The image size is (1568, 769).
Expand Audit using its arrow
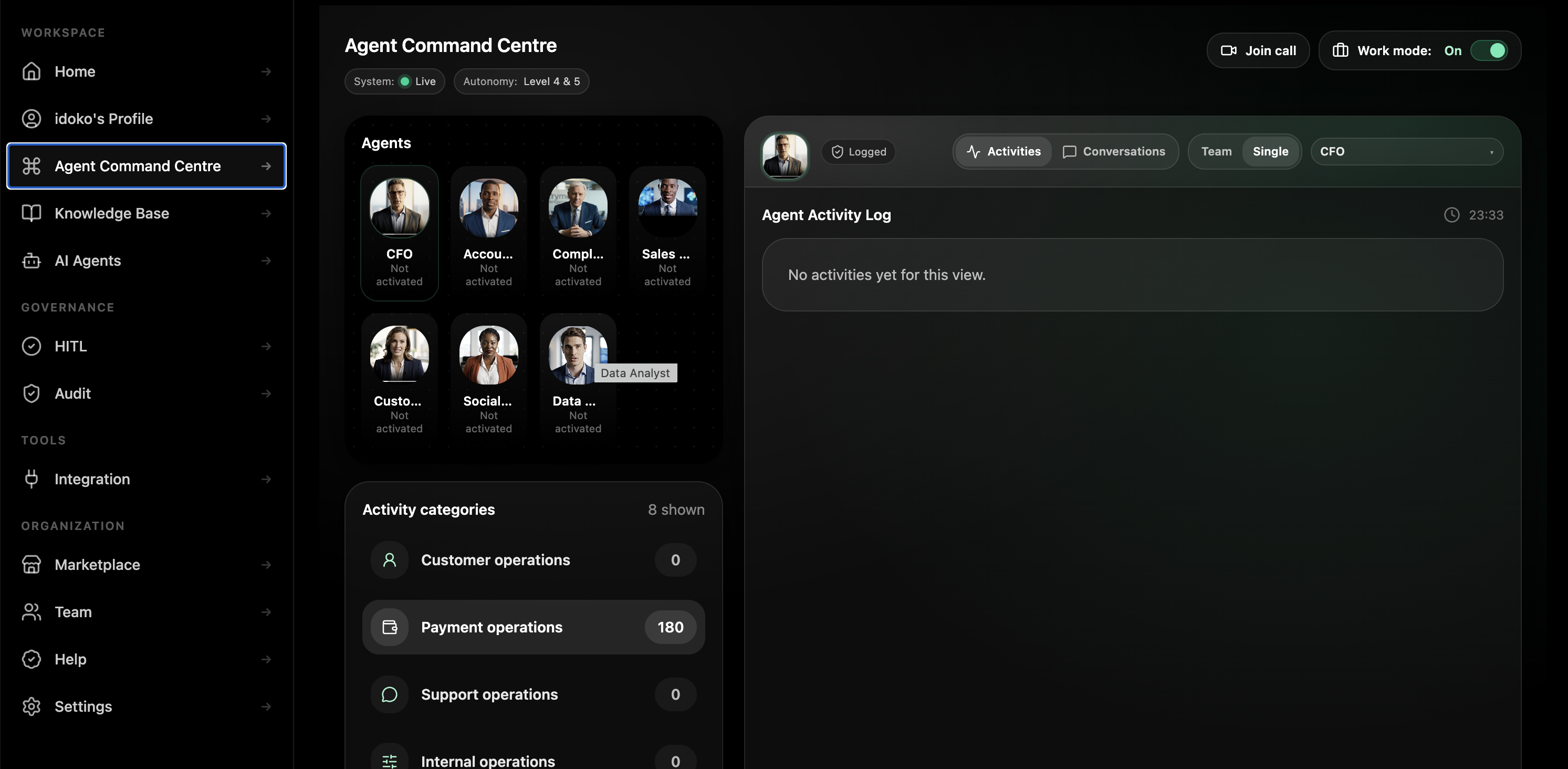pyautogui.click(x=266, y=393)
